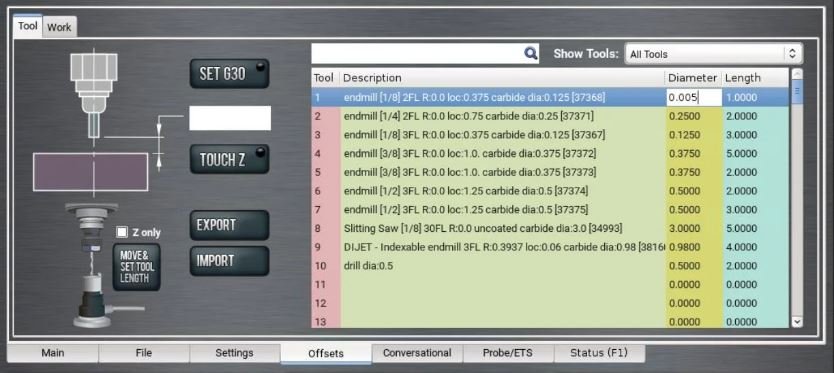Click tool number 11 cell
The width and height of the screenshot is (834, 373).
tap(326, 284)
